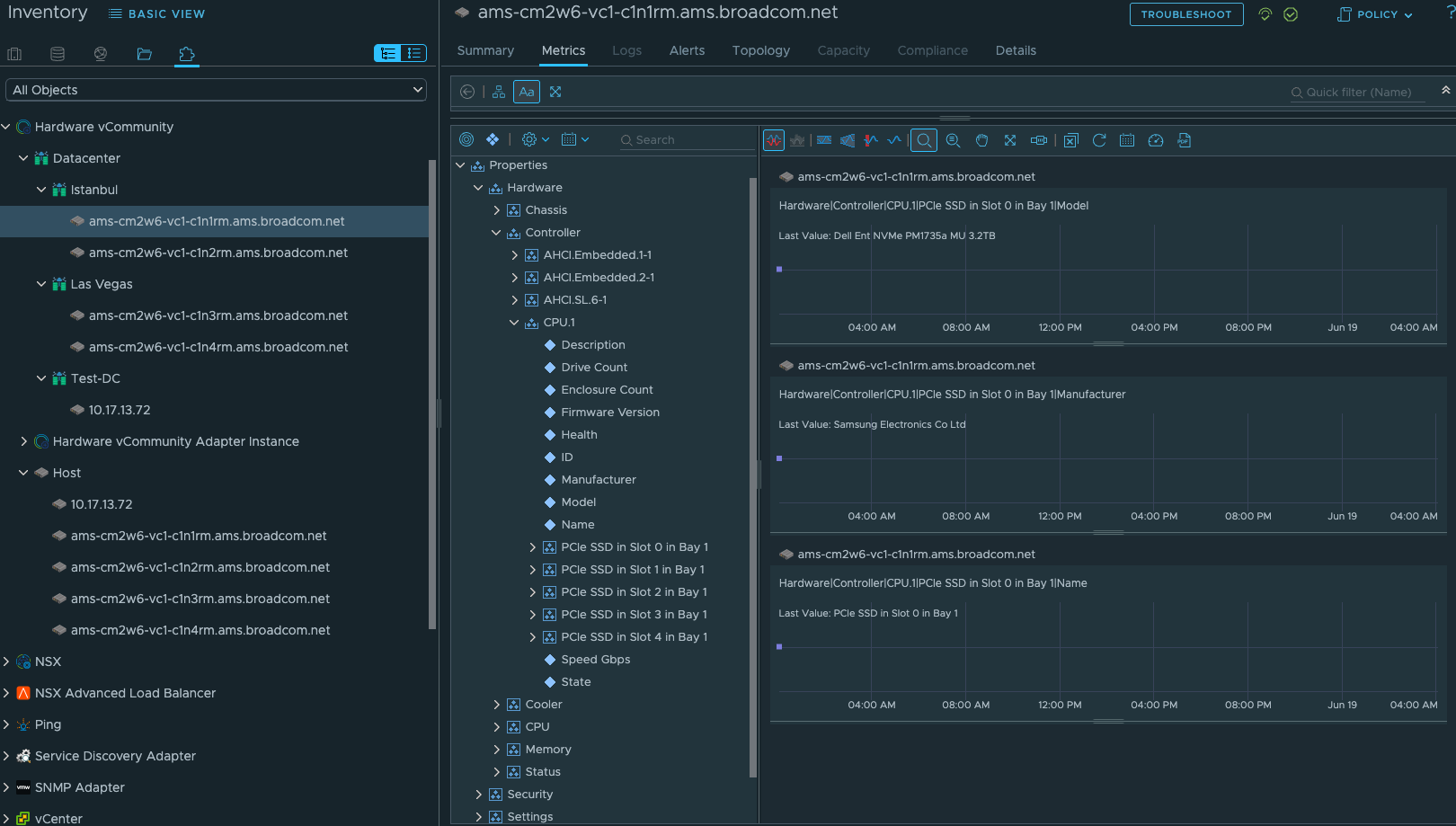Open the gear settings dropdown in metric picker

coord(535,139)
